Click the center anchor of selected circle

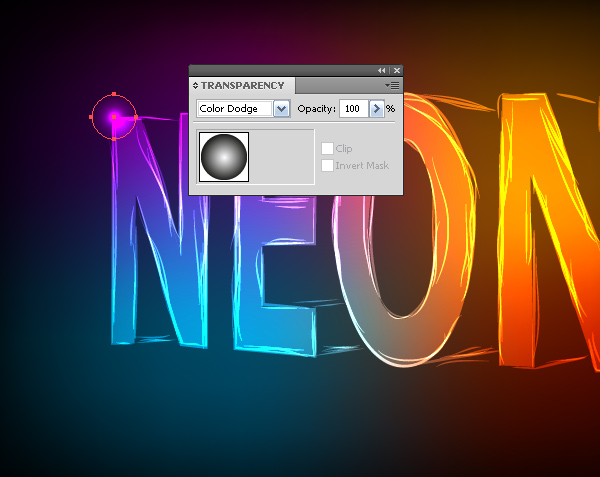114,117
